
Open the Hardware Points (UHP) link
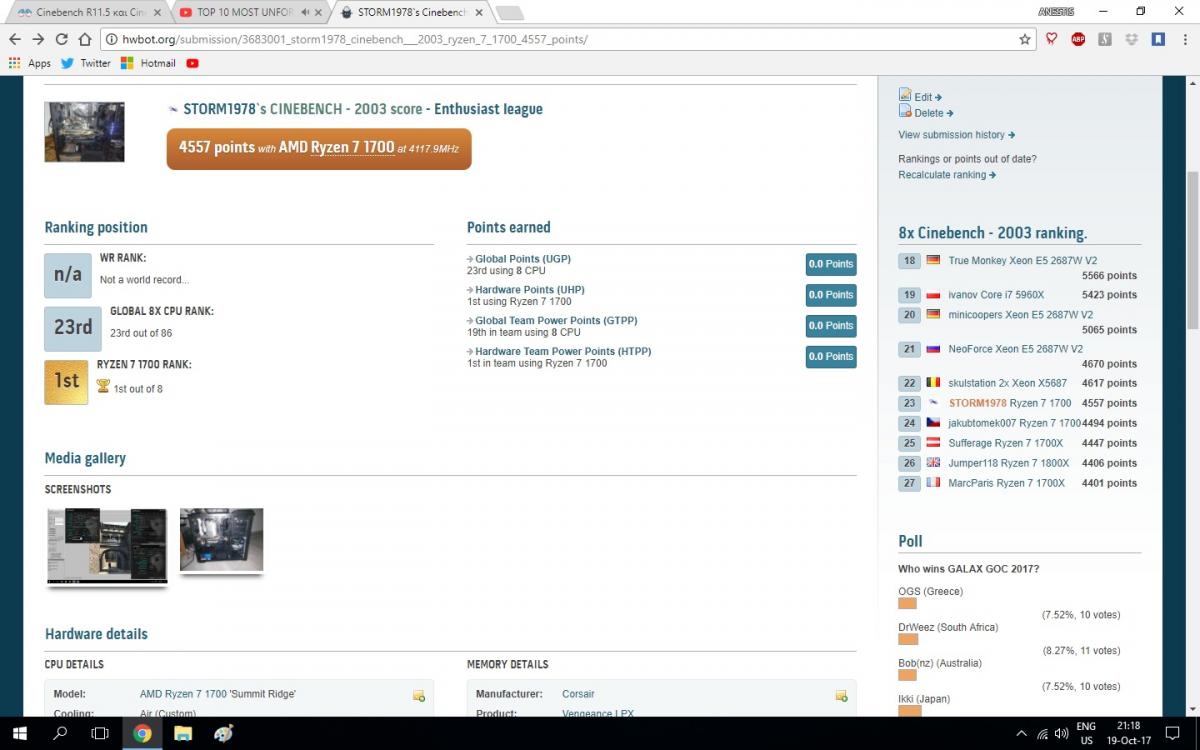tap(530, 290)
